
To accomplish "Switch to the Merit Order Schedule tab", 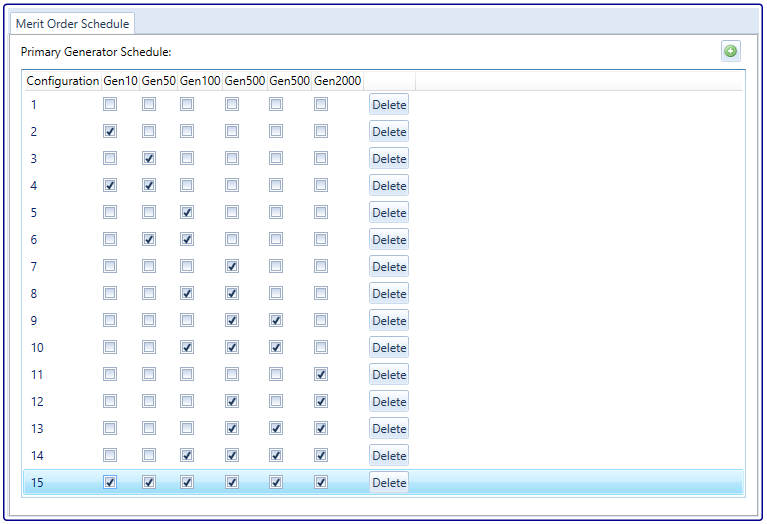I will pos(72,23).
